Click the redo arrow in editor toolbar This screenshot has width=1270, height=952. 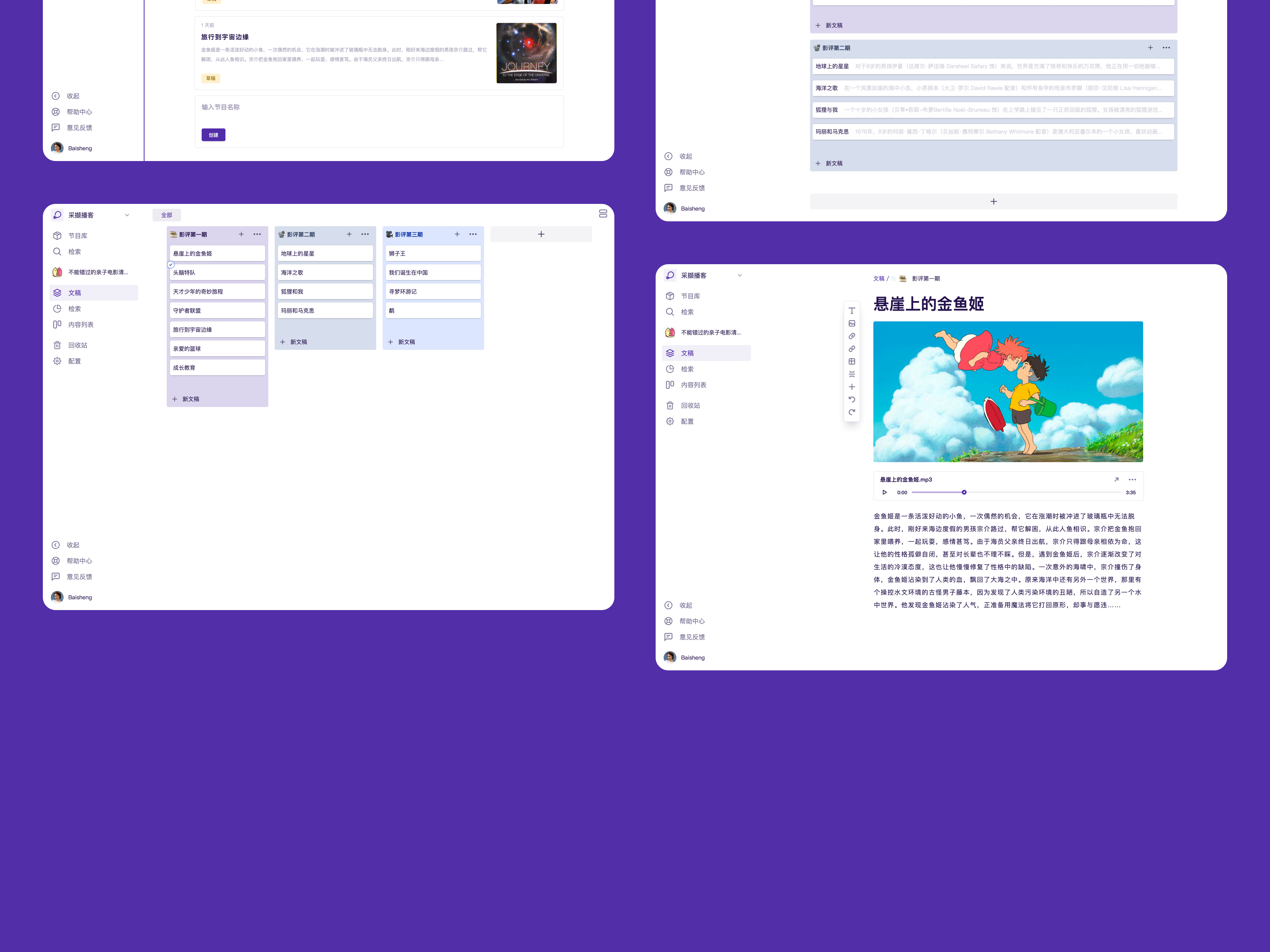(851, 412)
